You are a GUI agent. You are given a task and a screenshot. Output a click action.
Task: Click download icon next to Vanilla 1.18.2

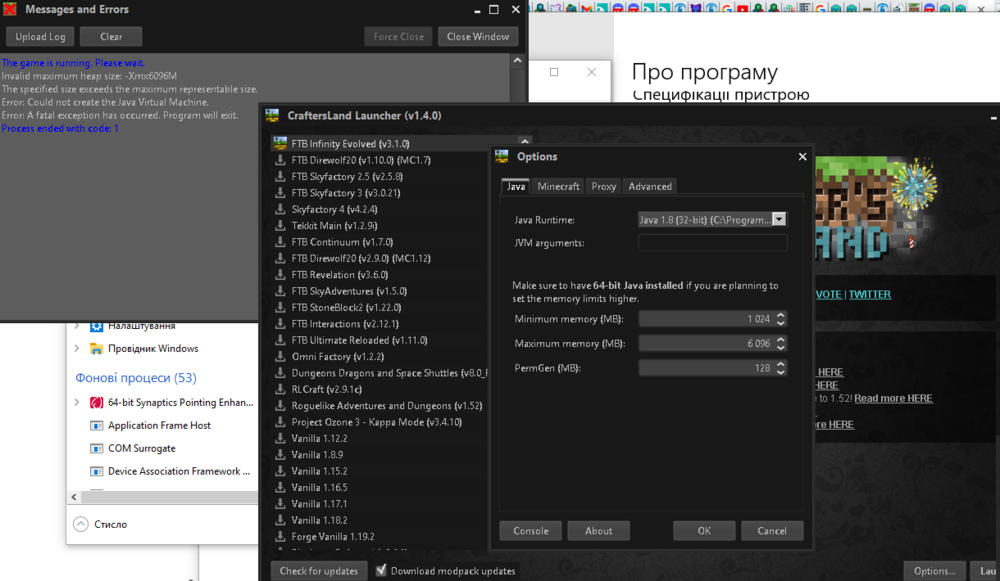pos(280,520)
